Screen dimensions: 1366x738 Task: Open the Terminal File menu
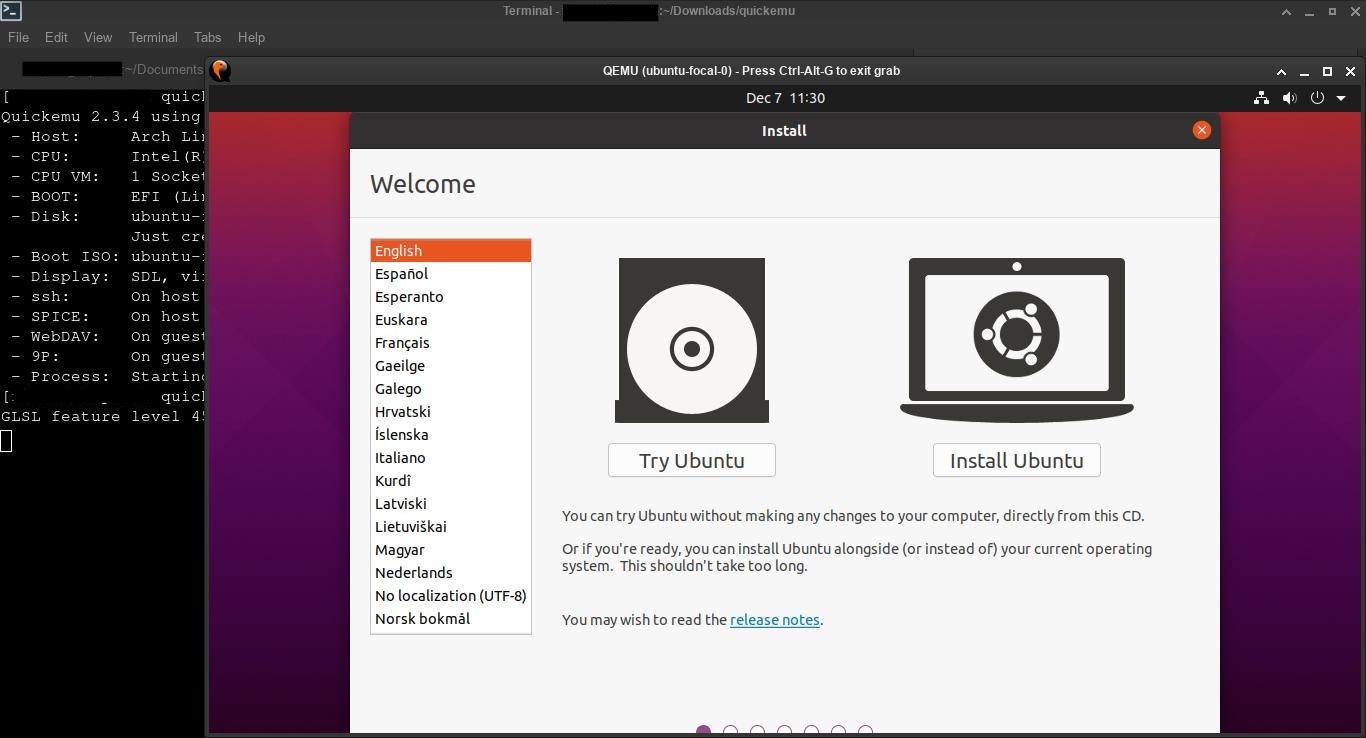pyautogui.click(x=18, y=37)
